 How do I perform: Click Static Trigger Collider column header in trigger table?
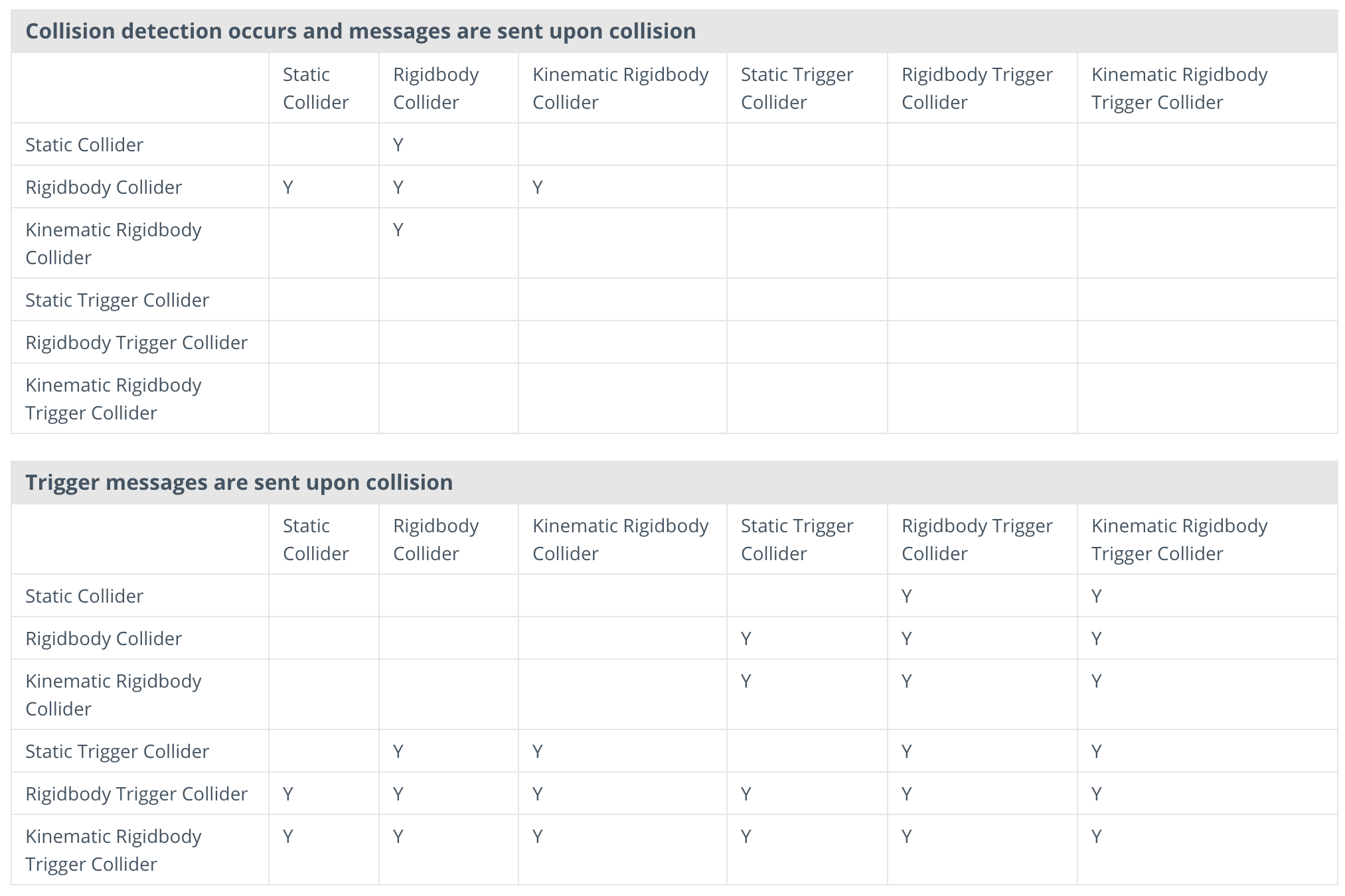click(x=797, y=540)
